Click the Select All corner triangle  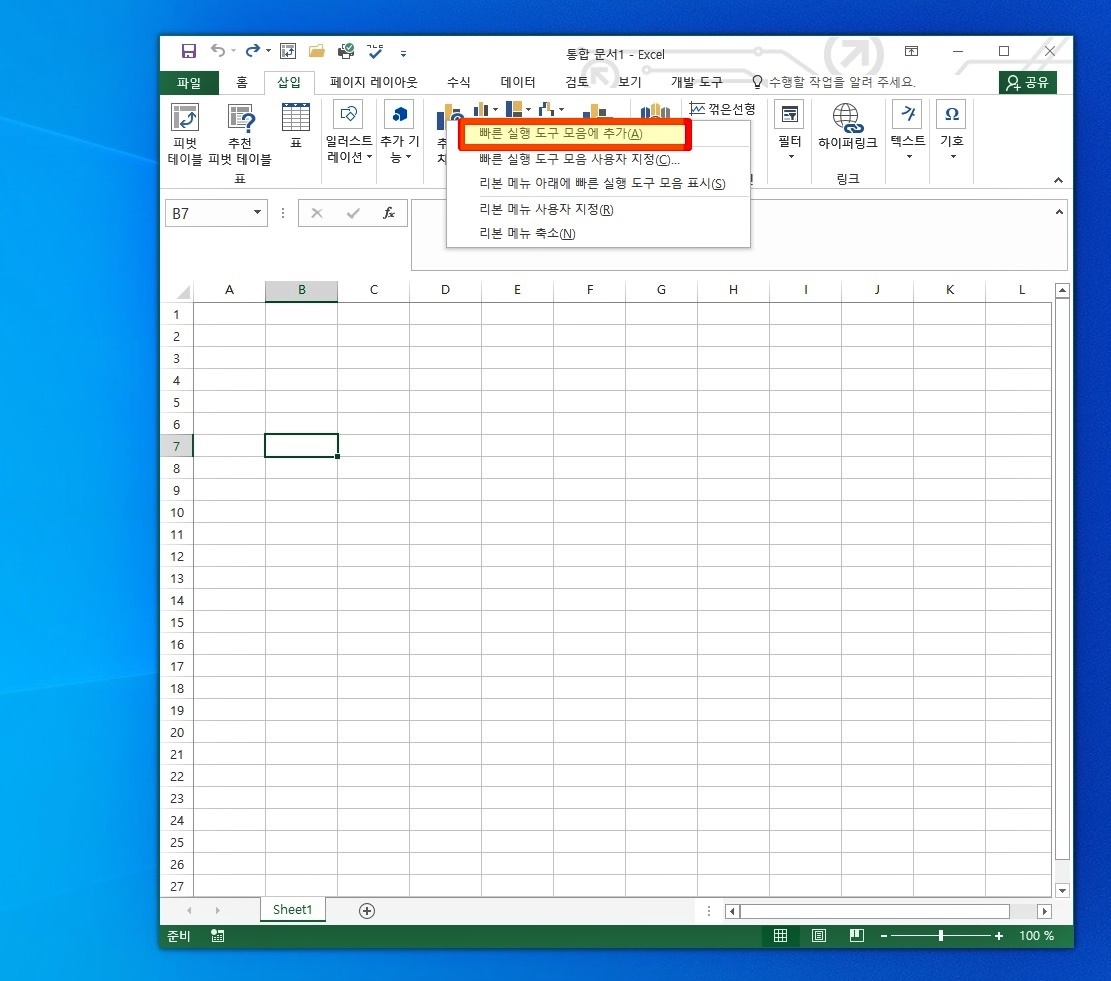(184, 292)
